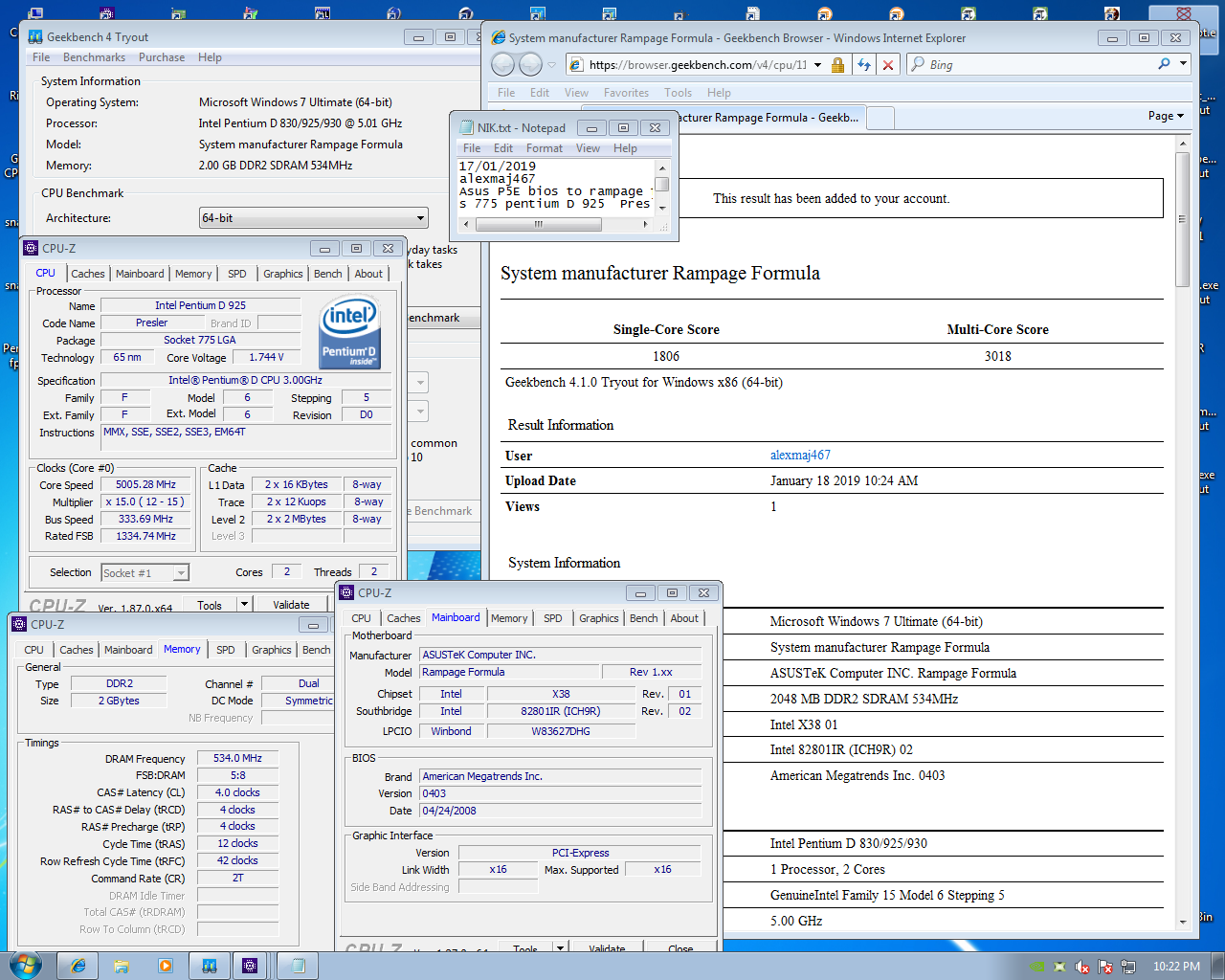Screen dimensions: 1225x980
Task: Click the muted volume tray icon
Action: coord(1082,967)
